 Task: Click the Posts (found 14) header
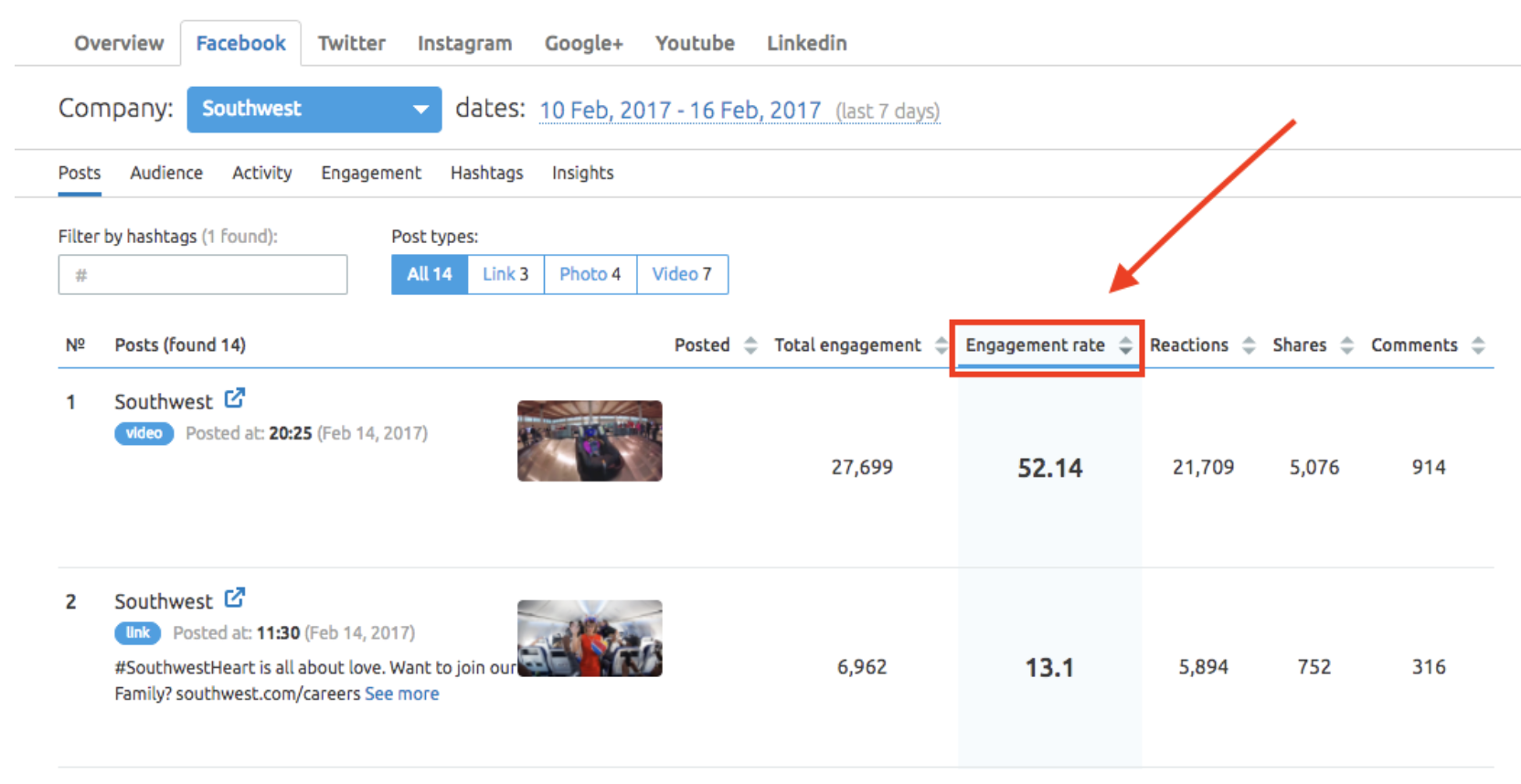(180, 345)
